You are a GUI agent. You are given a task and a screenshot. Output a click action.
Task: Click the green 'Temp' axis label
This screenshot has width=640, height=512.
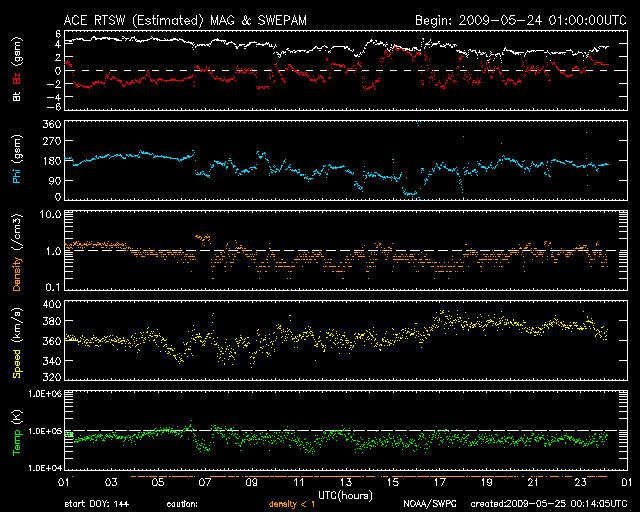click(x=17, y=443)
